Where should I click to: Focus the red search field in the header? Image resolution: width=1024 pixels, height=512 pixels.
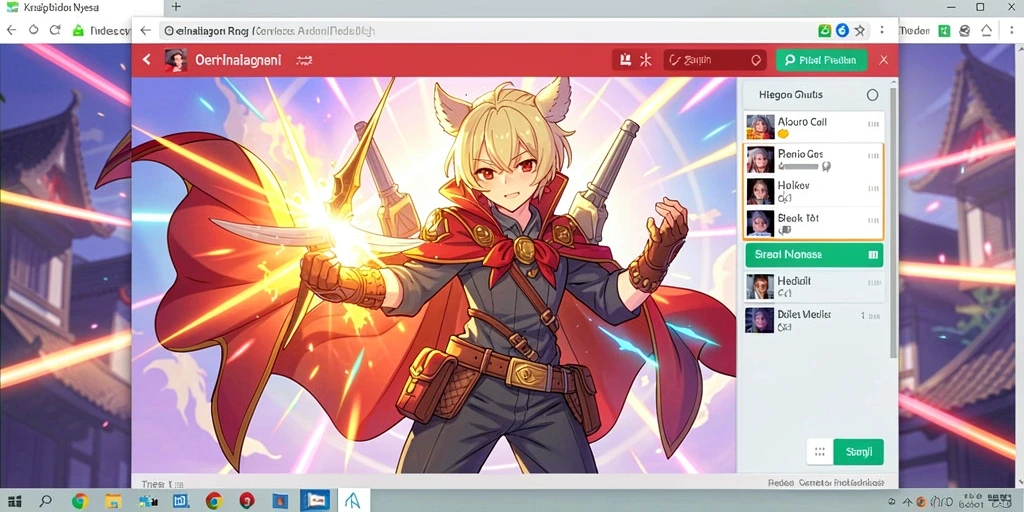coord(714,60)
